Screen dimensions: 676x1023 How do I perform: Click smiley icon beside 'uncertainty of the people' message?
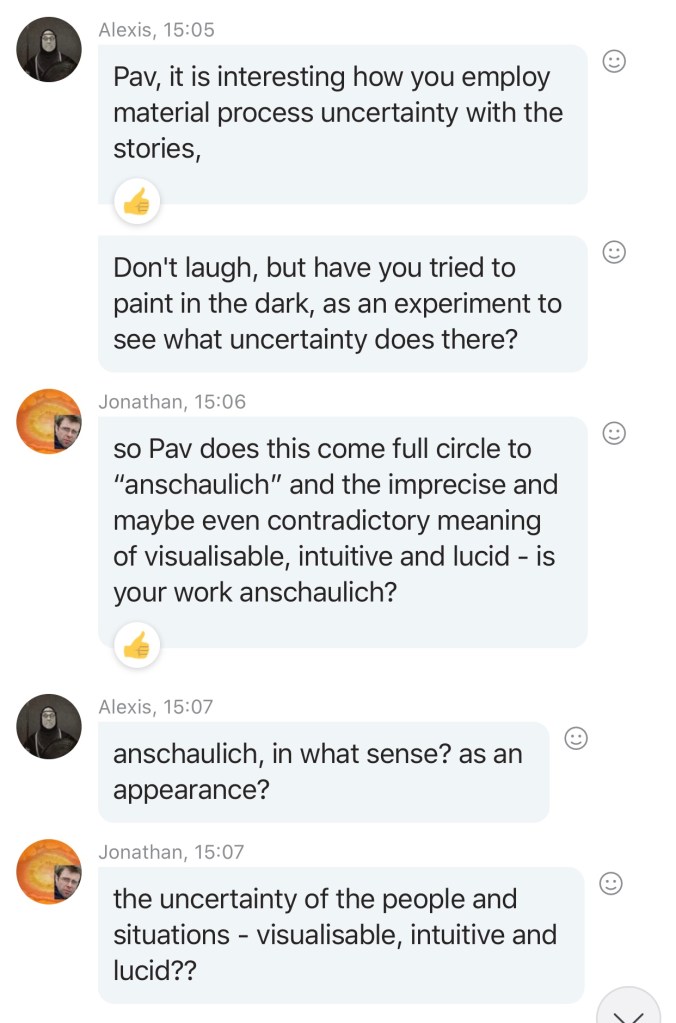[x=610, y=883]
